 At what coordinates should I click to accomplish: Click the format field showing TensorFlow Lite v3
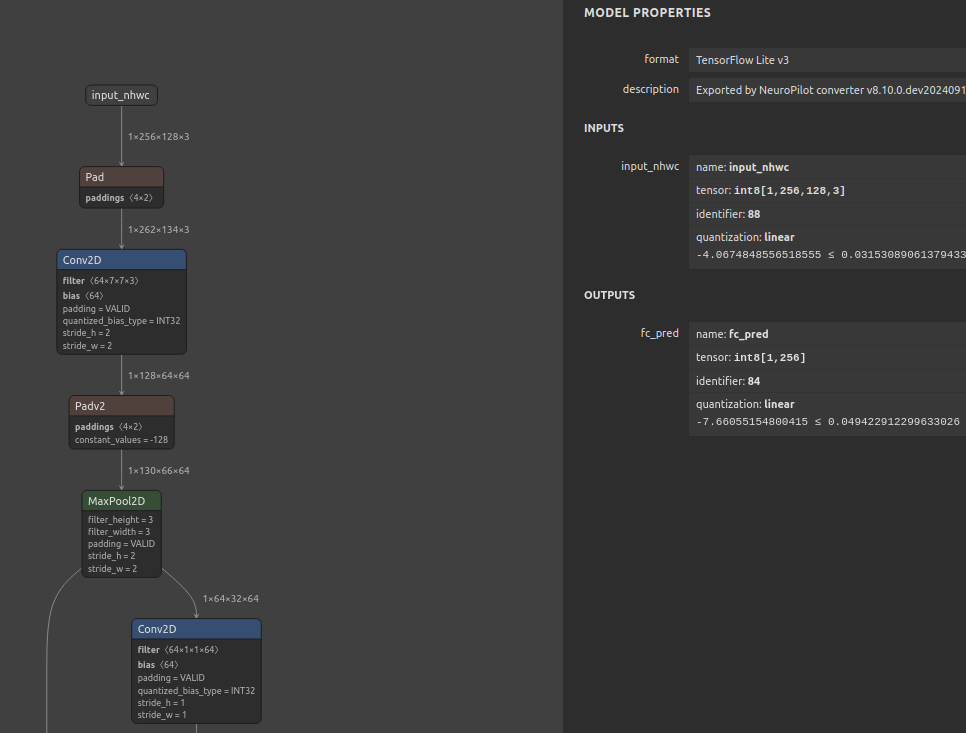(827, 60)
